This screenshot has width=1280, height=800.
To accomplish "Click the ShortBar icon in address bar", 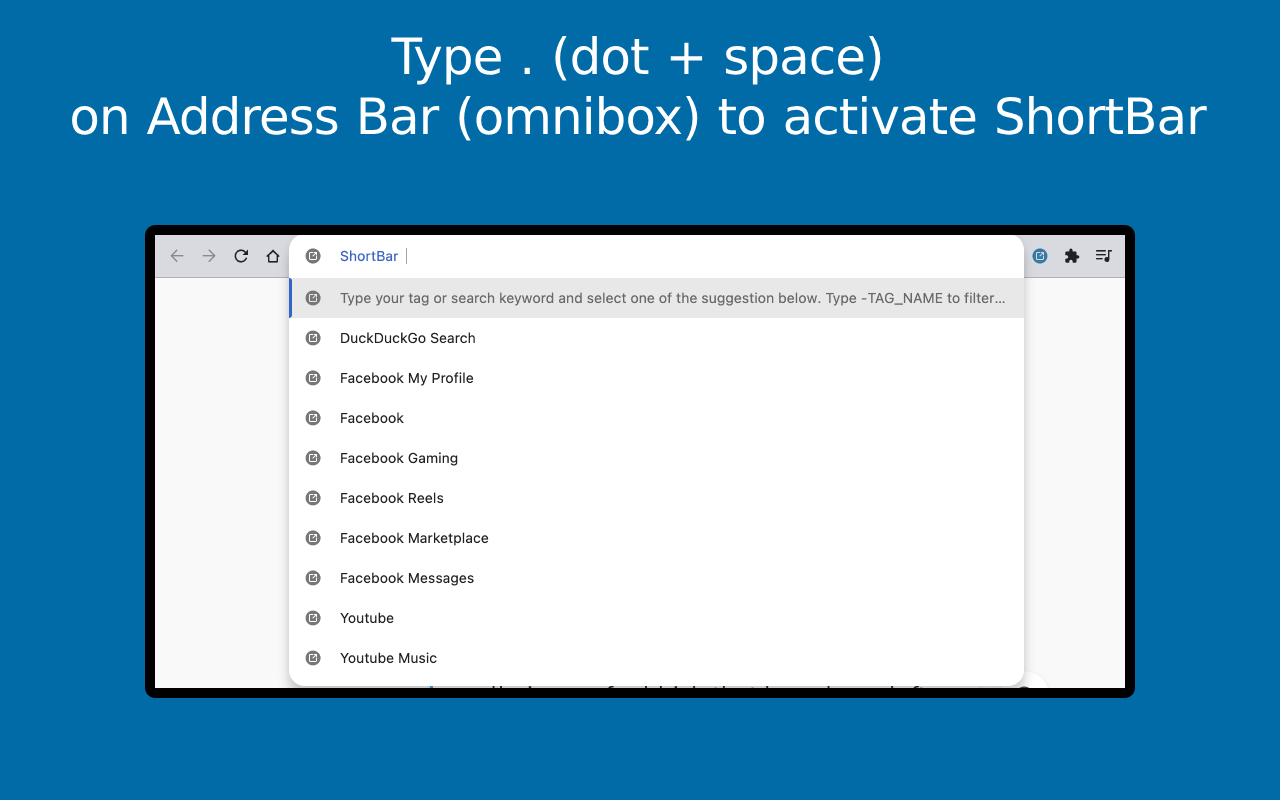I will [313, 256].
